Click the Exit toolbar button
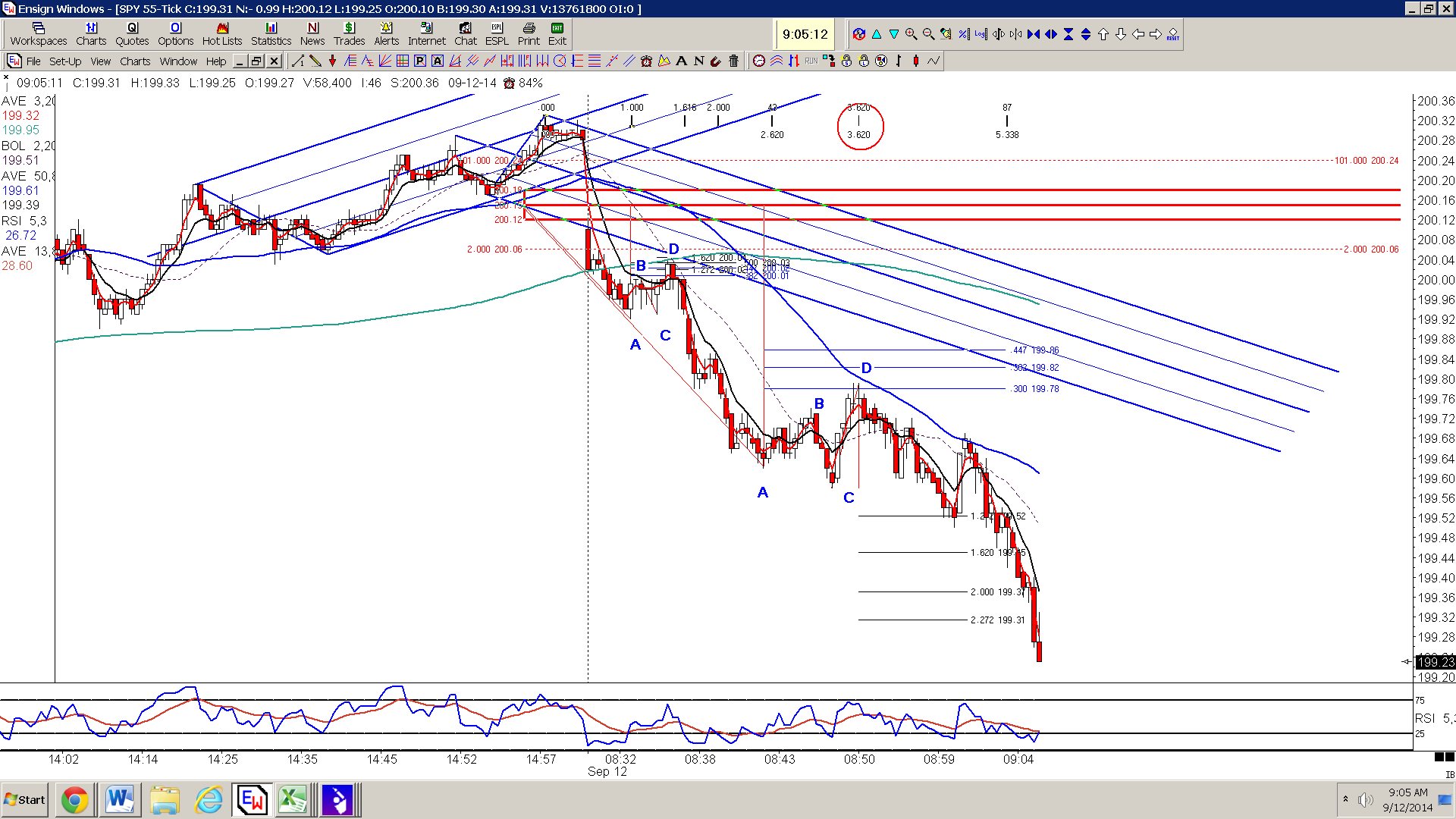1456x819 pixels. 557,34
